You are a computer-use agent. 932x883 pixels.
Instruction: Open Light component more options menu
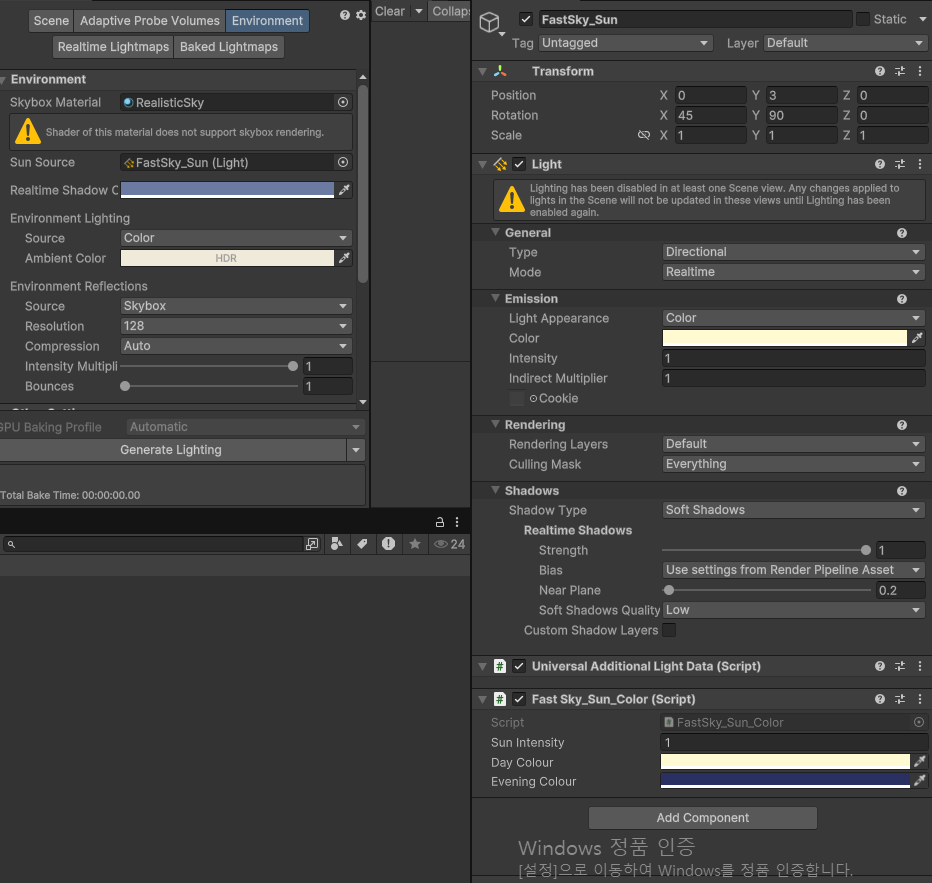click(920, 164)
